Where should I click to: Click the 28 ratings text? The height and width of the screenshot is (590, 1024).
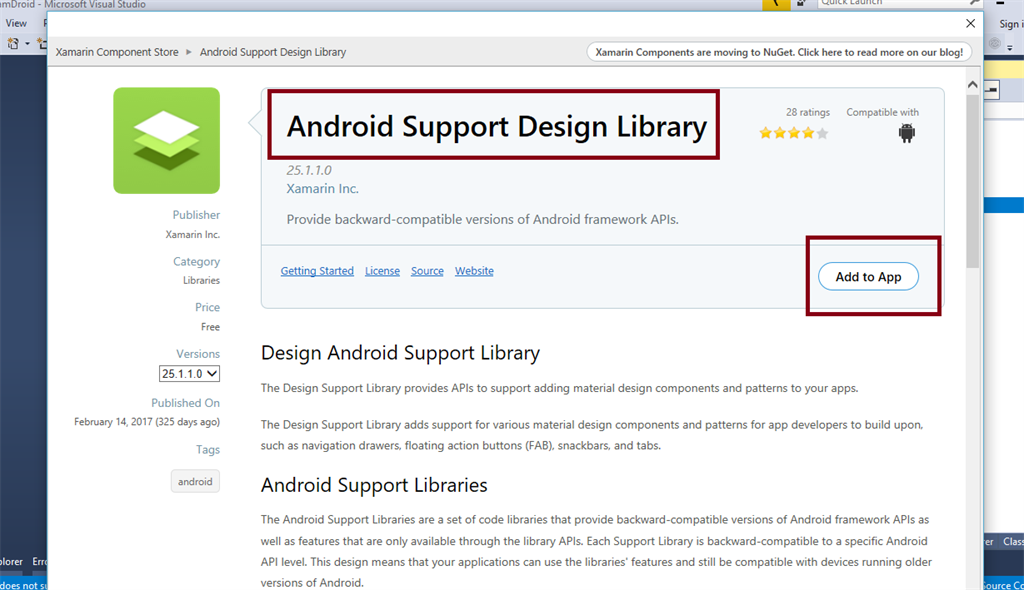[x=808, y=112]
